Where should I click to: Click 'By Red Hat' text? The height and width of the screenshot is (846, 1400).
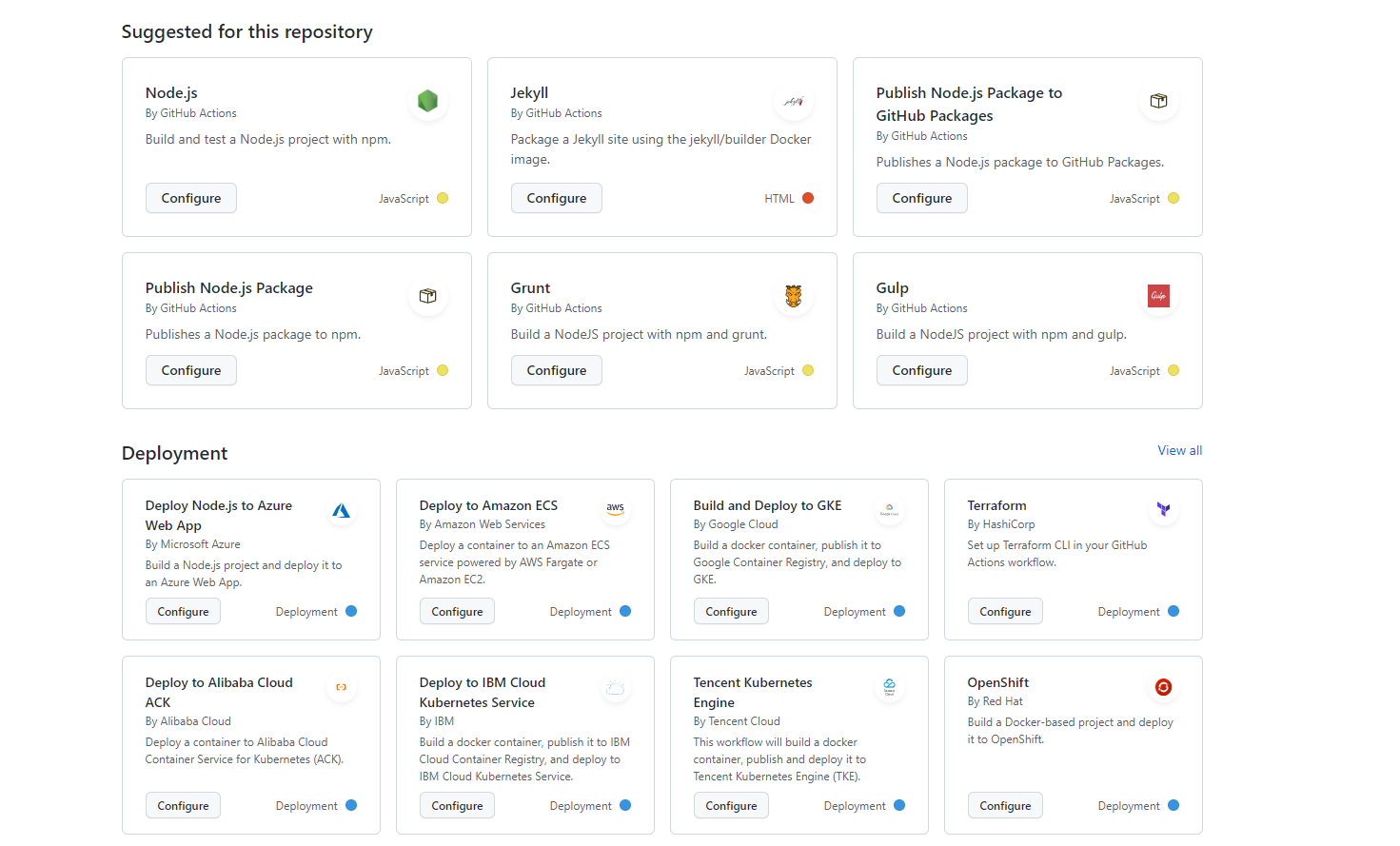coord(995,701)
